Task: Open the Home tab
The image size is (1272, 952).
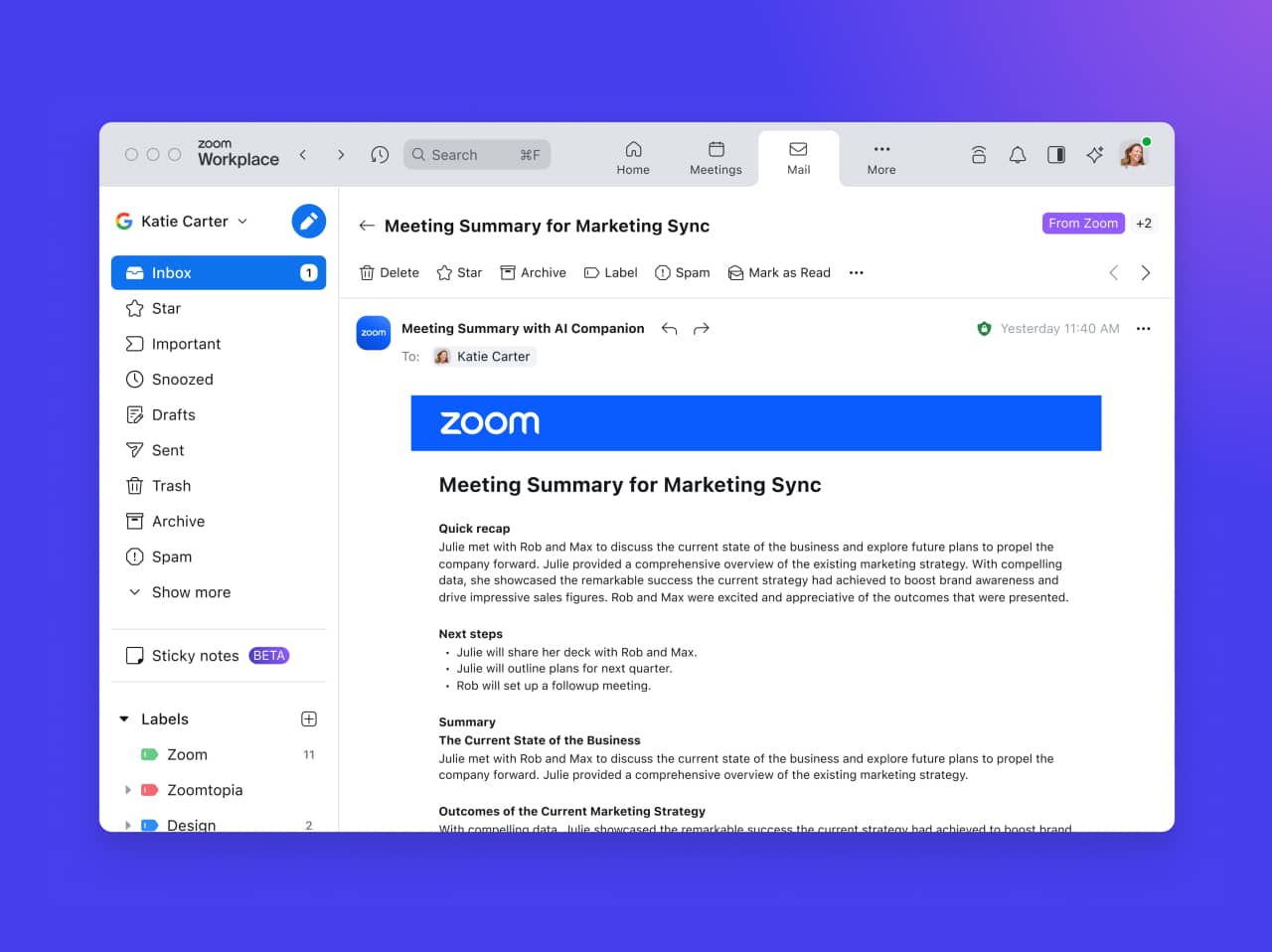Action: pos(633,157)
